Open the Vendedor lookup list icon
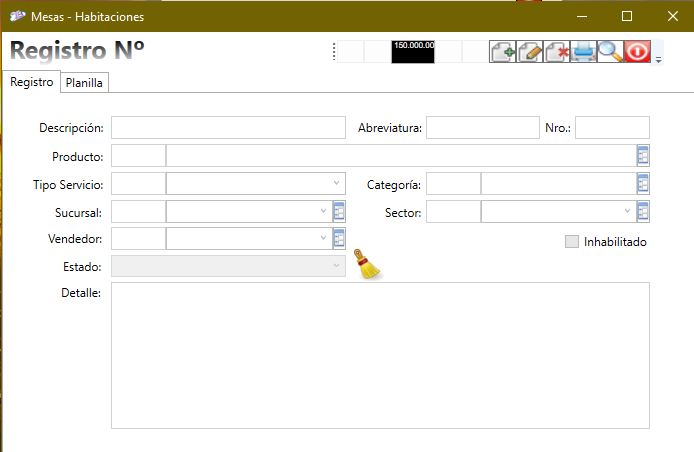The image size is (694, 452). tap(339, 239)
